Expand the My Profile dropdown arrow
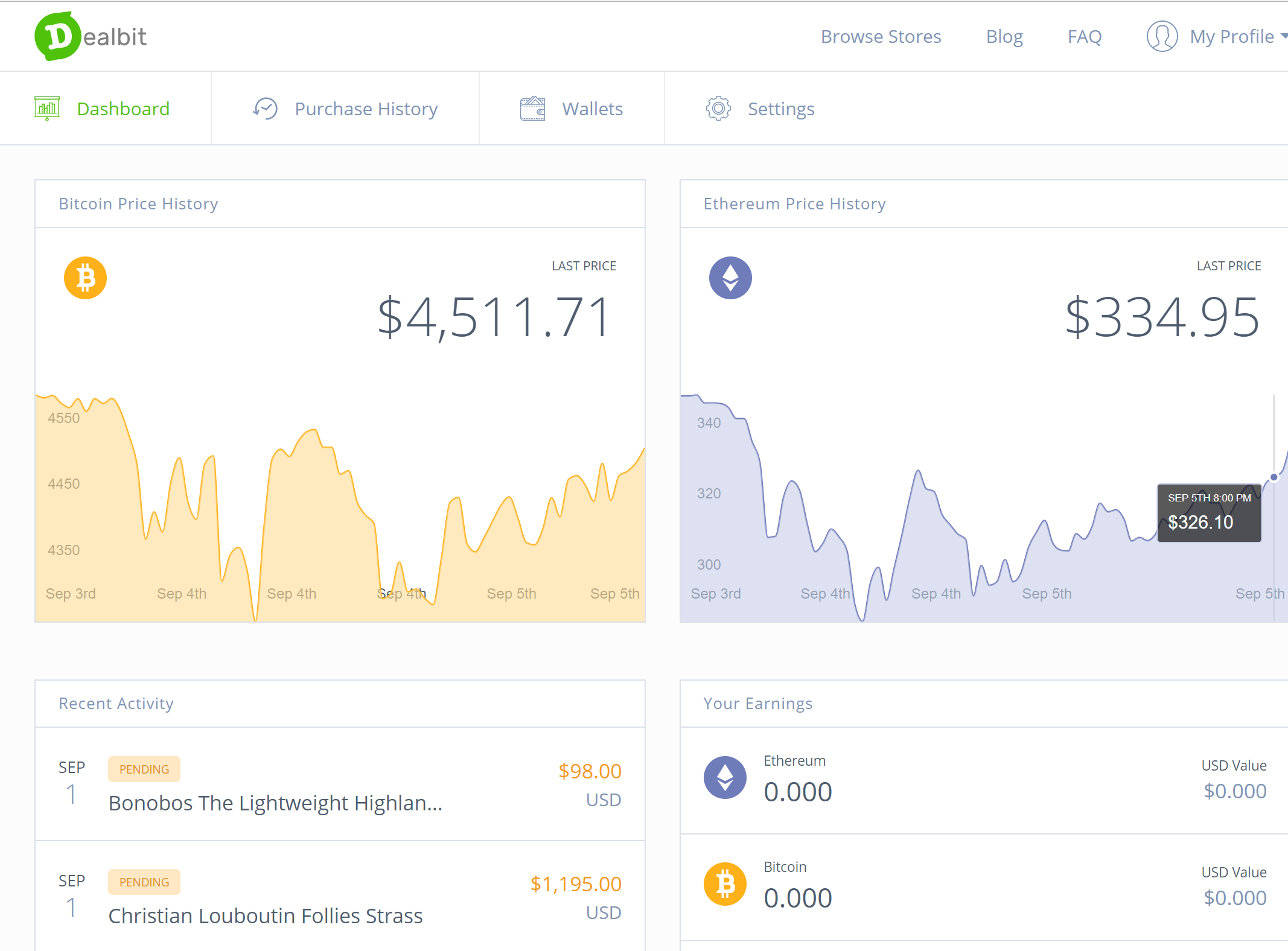Screen dimensions: 1288x951 point(1283,36)
